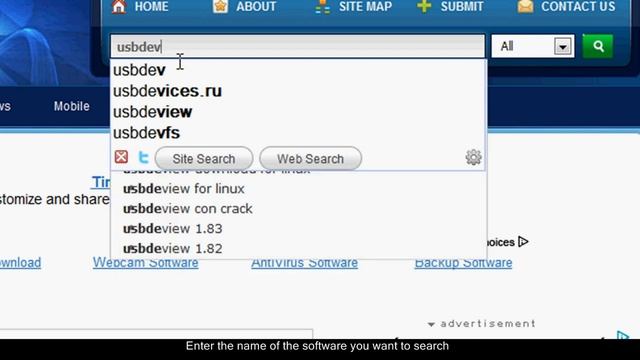Open the SITE MAP menu item

tap(365, 7)
